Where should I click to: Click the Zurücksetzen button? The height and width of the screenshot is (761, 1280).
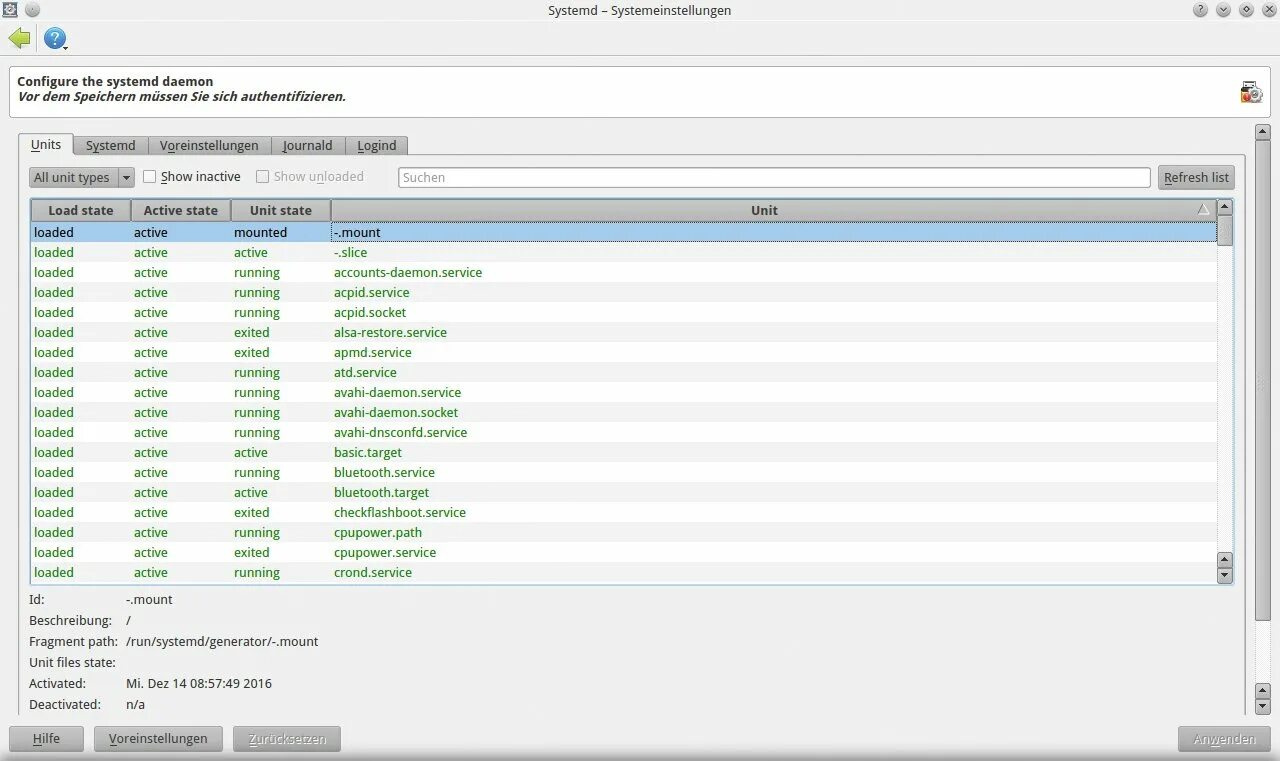coord(287,738)
